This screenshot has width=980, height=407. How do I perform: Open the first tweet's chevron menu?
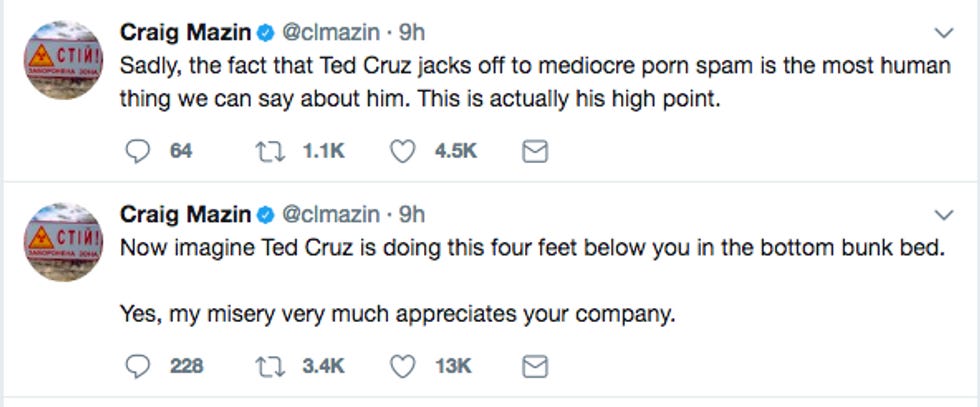tap(943, 33)
